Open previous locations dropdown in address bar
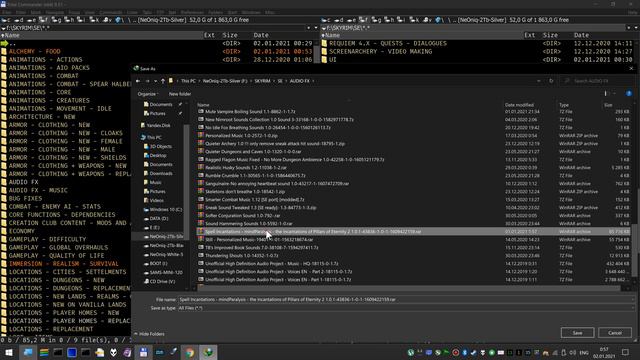The height and width of the screenshot is (360, 640). (x=539, y=81)
